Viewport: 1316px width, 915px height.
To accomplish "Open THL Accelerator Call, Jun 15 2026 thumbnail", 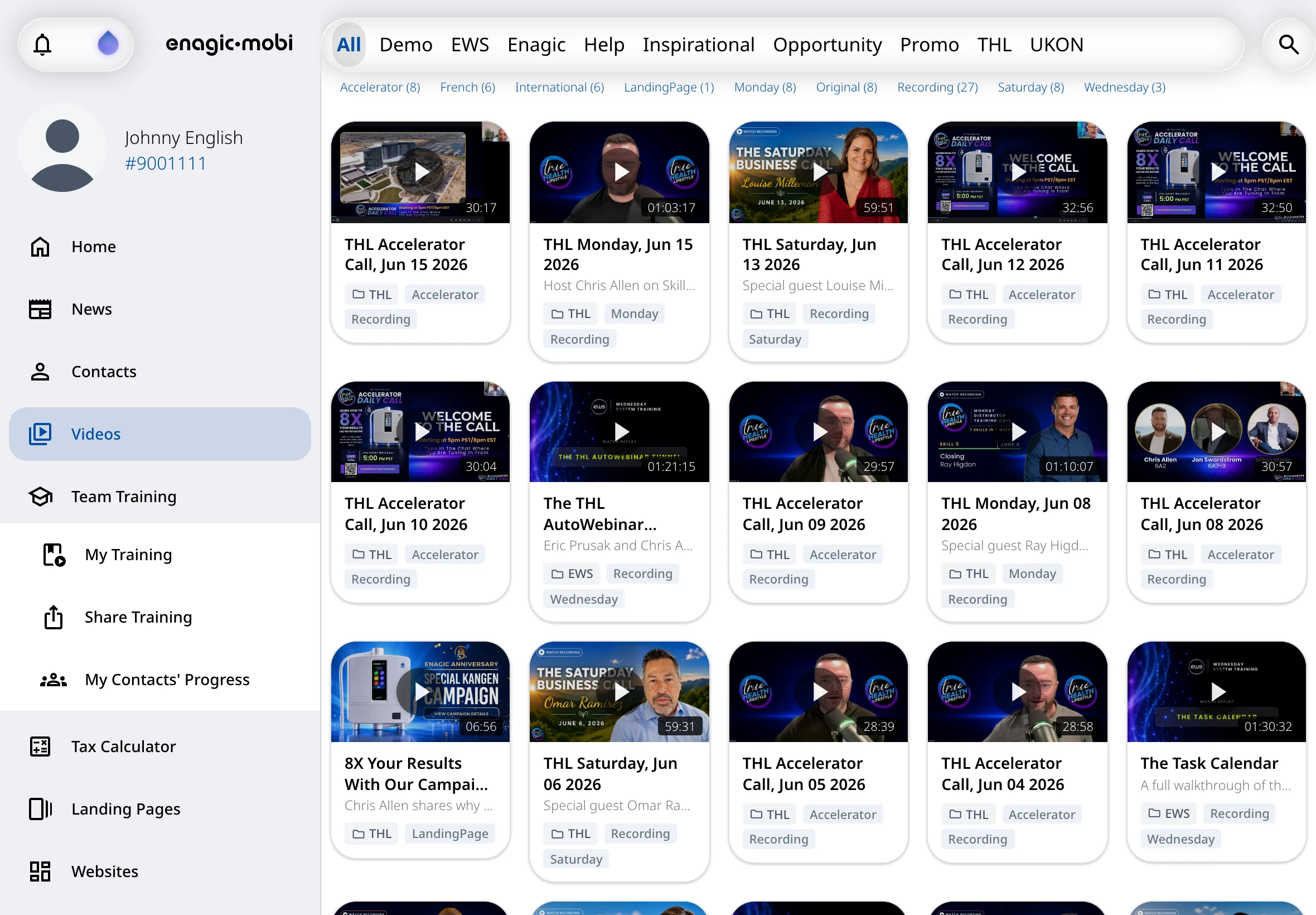I will coord(420,172).
